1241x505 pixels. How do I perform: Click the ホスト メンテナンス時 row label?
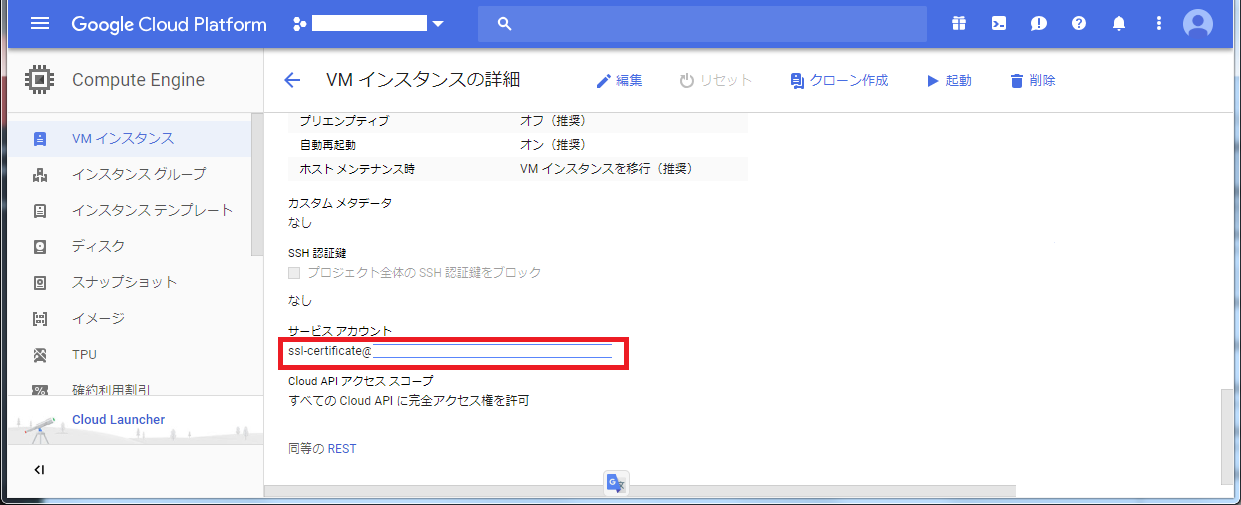[x=357, y=169]
